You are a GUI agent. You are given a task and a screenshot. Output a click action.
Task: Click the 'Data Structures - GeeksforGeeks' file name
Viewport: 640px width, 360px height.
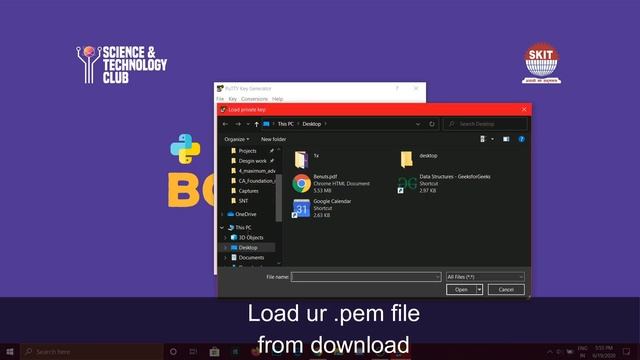coord(455,177)
